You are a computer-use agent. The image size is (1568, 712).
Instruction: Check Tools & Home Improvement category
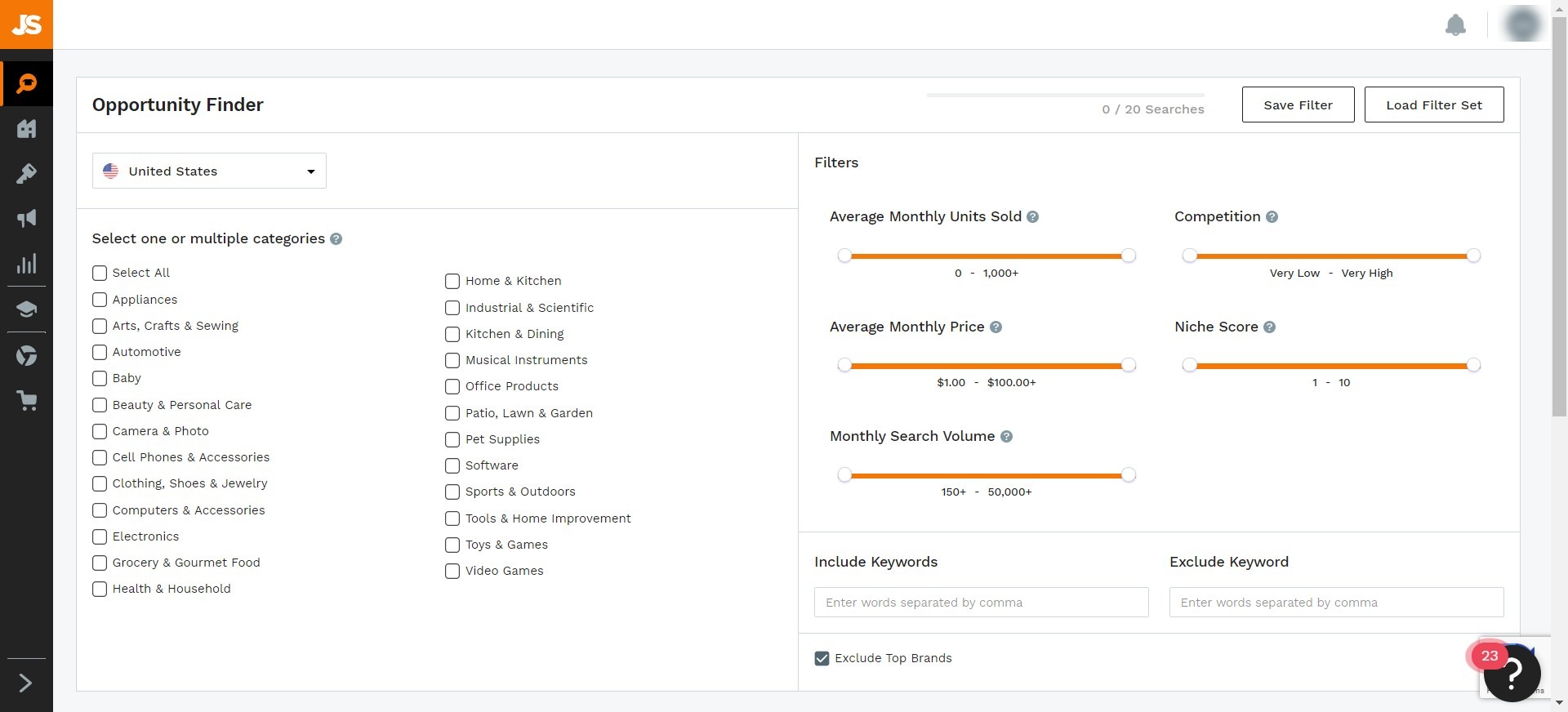[x=452, y=518]
